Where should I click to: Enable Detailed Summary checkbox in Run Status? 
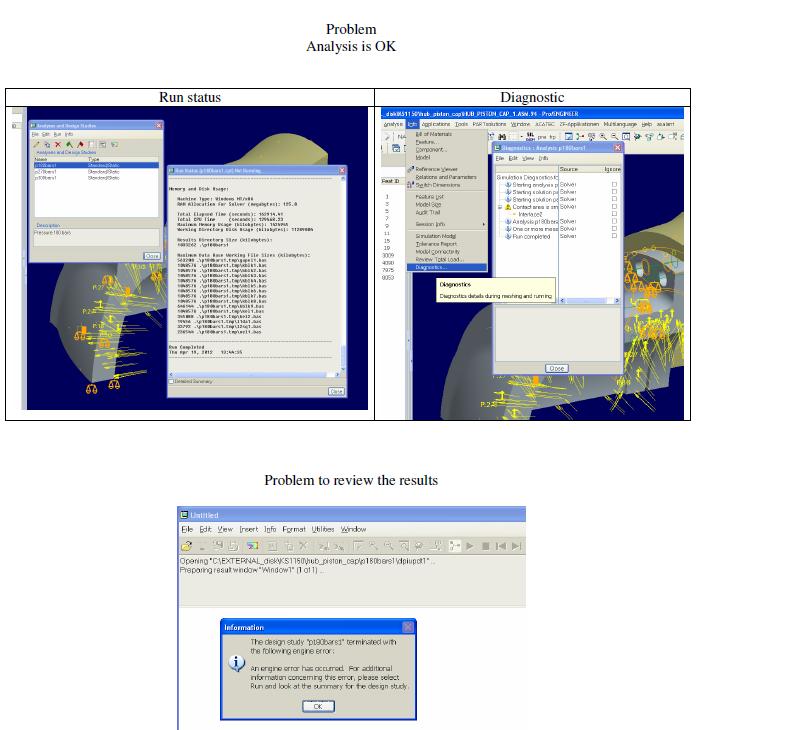(x=171, y=381)
